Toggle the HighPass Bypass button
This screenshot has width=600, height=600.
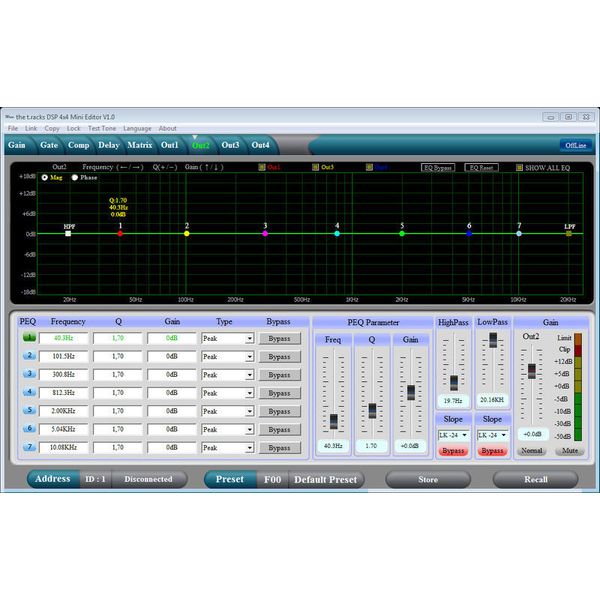453,451
